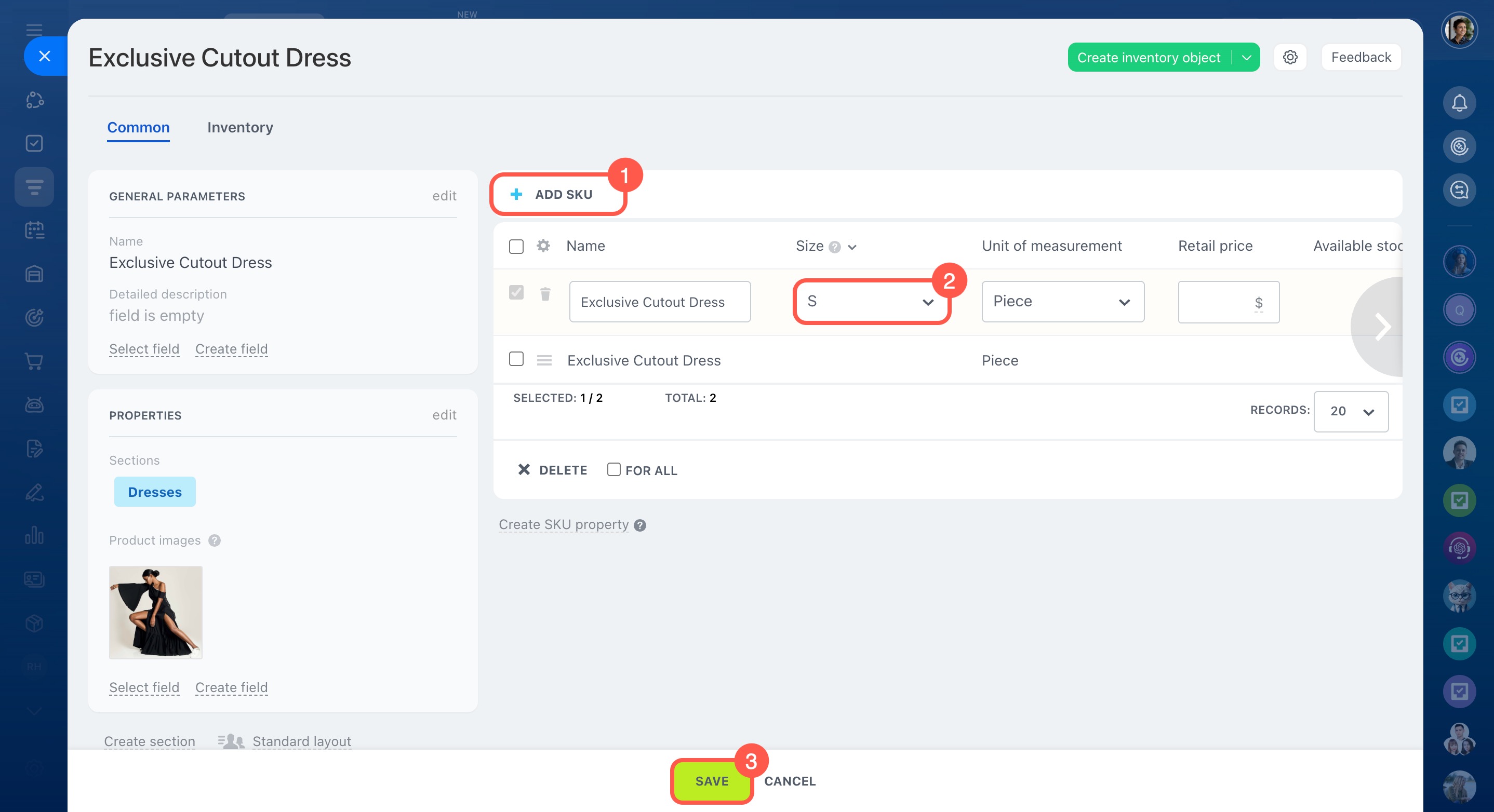Toggle the select-all checkbox in table header
The image size is (1494, 812).
click(x=516, y=246)
